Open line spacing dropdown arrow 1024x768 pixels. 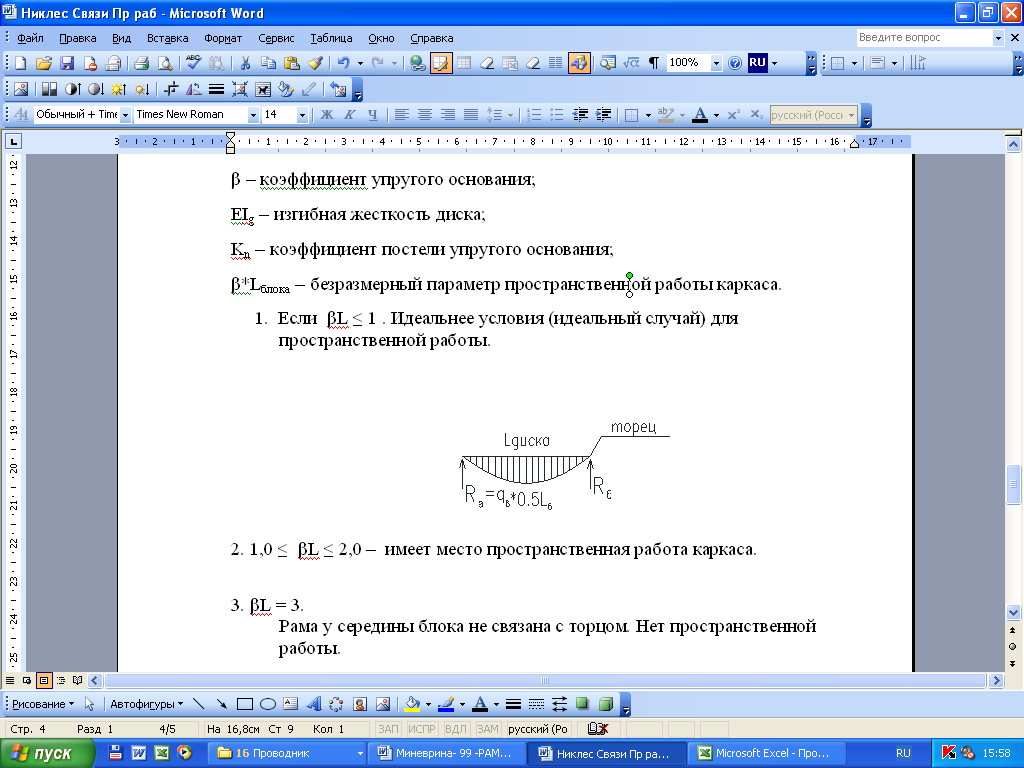510,115
